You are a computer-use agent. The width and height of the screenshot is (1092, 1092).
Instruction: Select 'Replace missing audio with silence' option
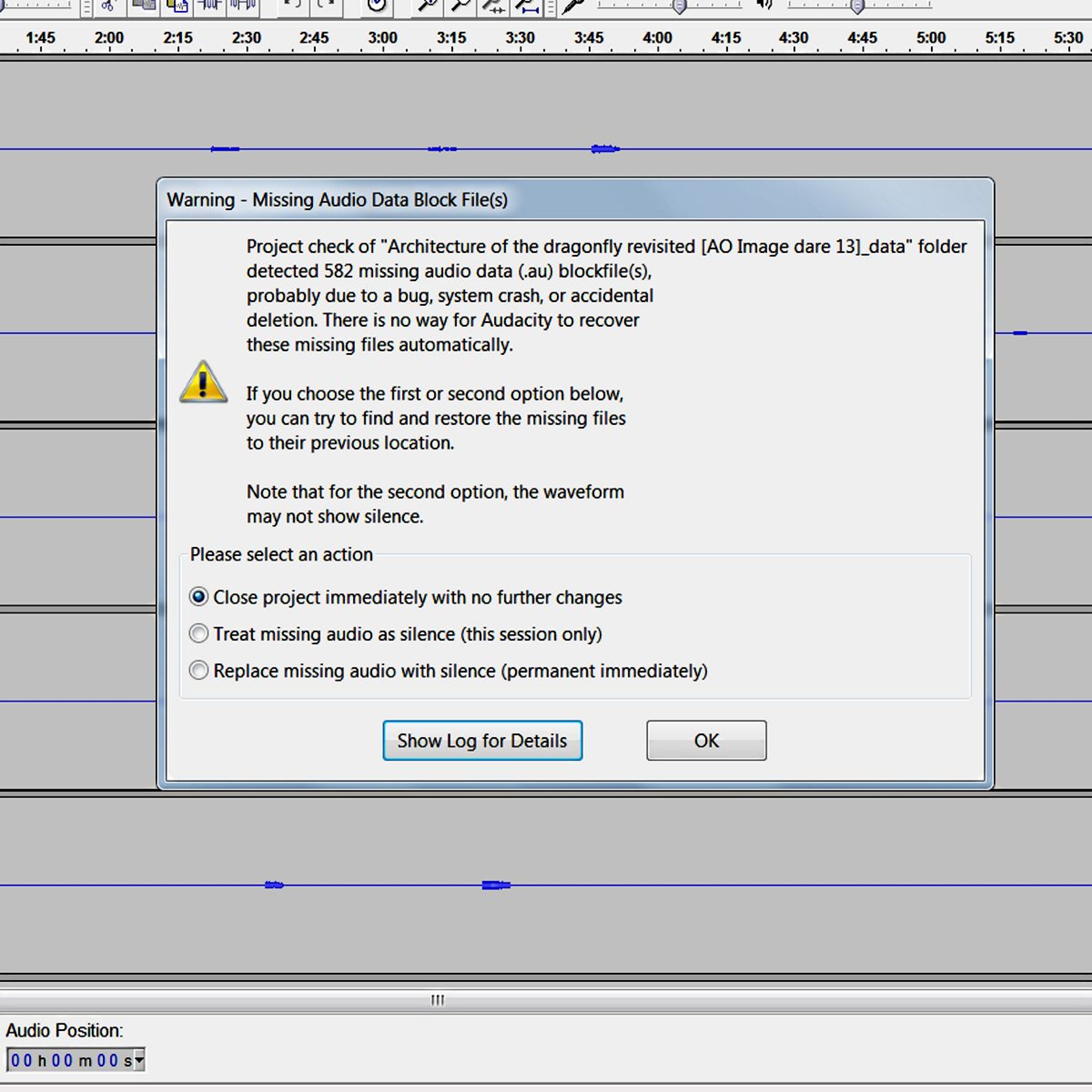point(448,671)
